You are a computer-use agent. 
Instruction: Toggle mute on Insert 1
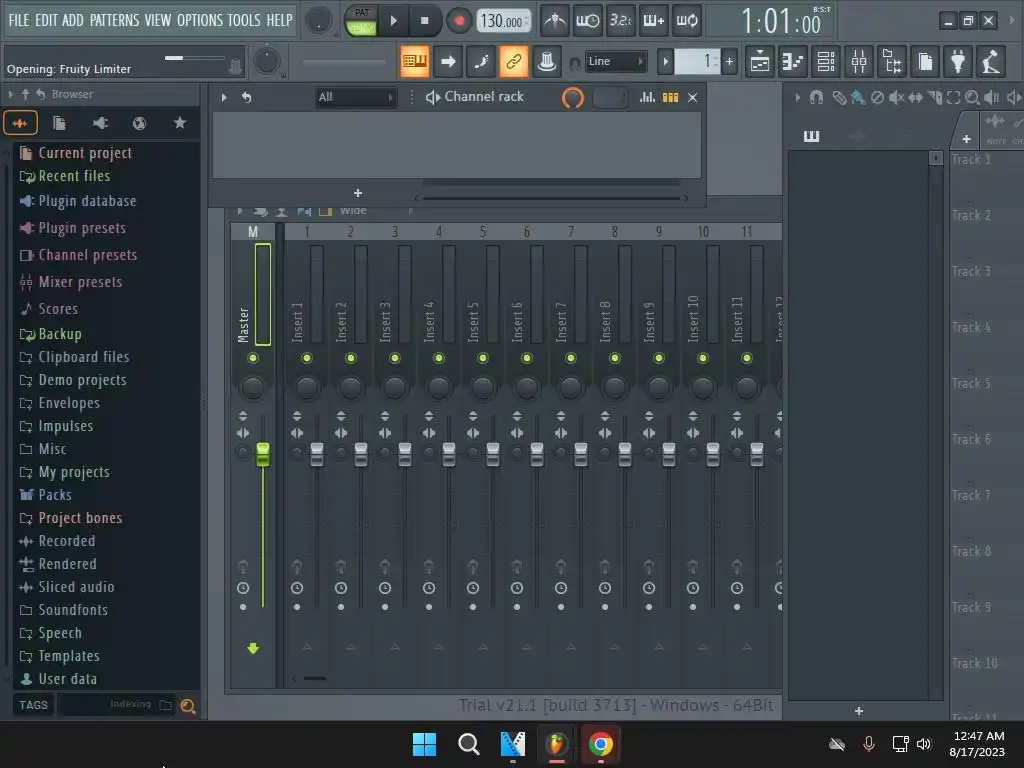tap(307, 358)
